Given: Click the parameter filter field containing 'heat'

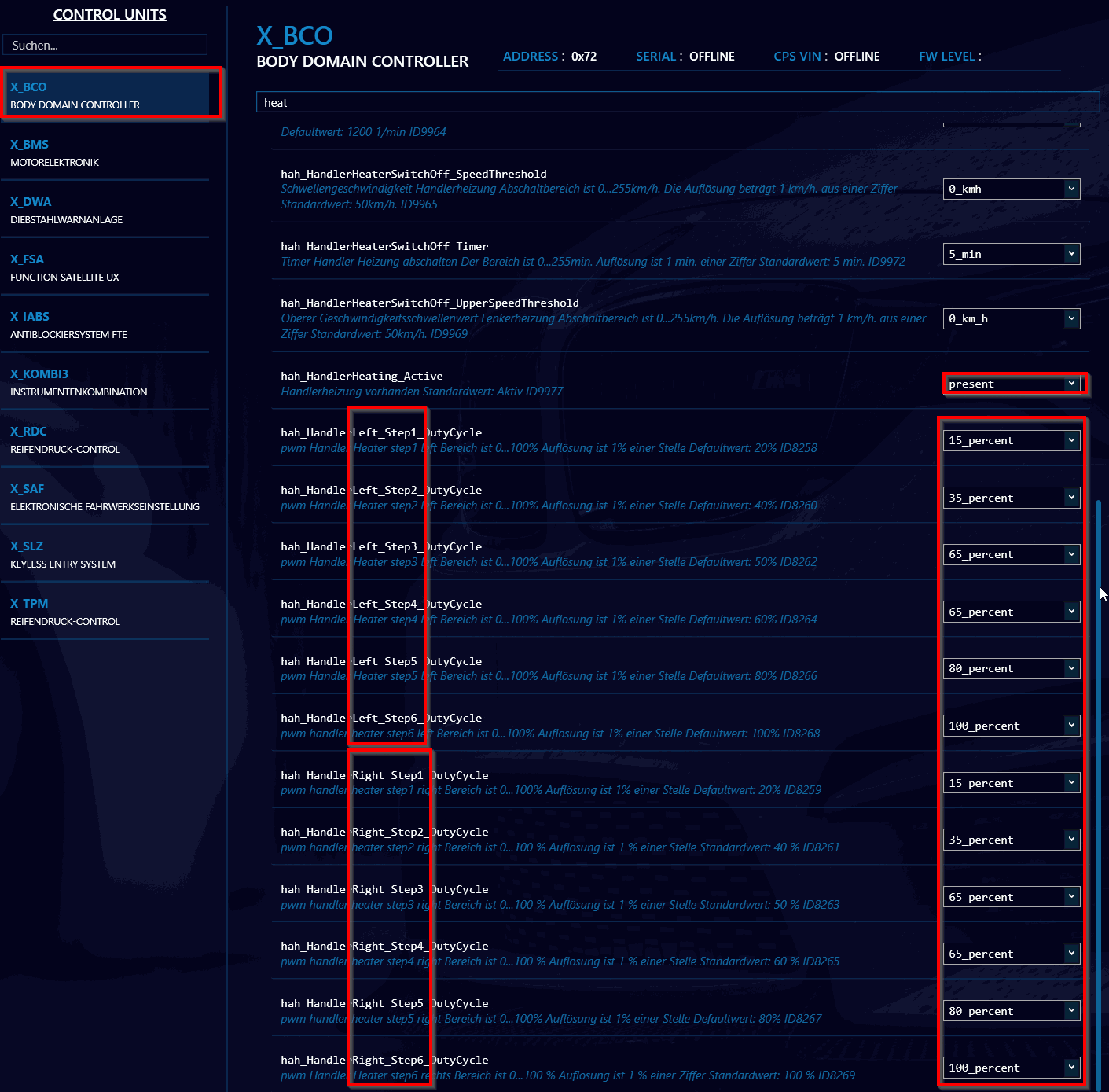Looking at the screenshot, I should click(677, 103).
